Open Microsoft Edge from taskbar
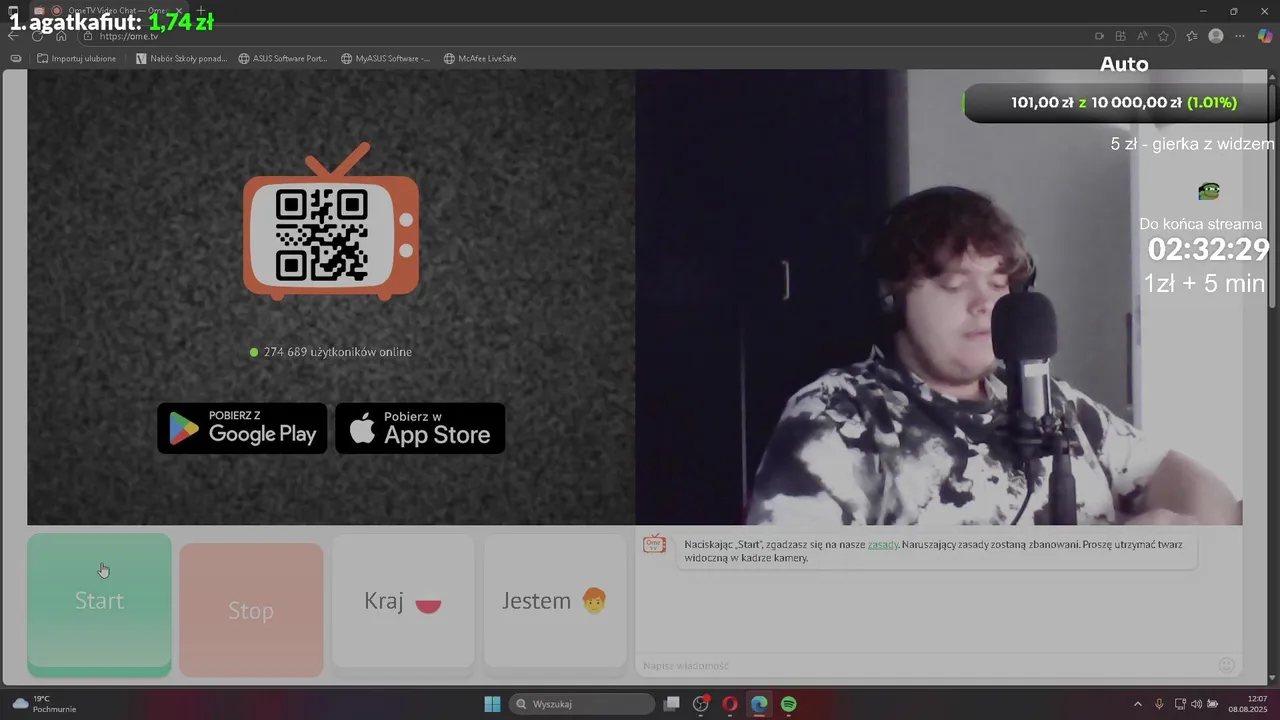This screenshot has height=720, width=1280. pos(759,704)
